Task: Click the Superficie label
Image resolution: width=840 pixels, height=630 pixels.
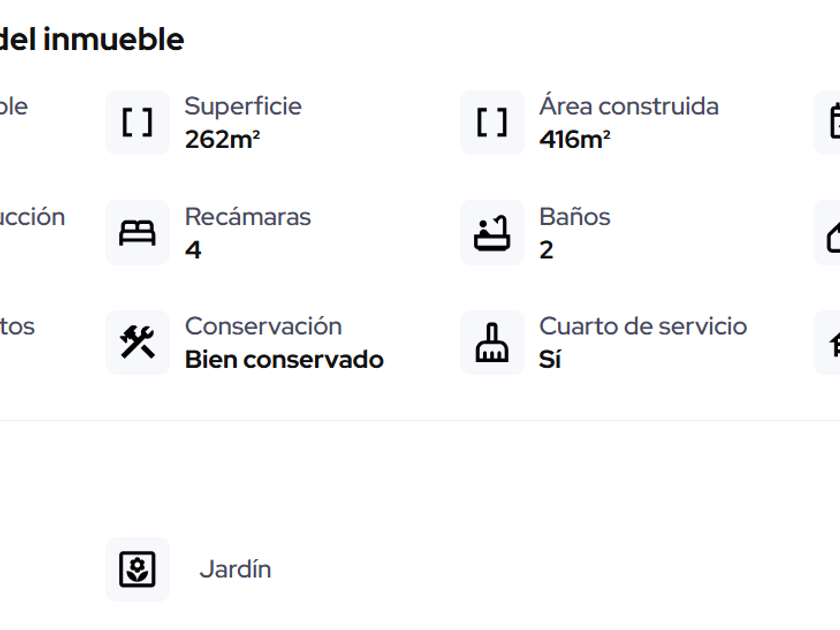Action: click(x=243, y=106)
